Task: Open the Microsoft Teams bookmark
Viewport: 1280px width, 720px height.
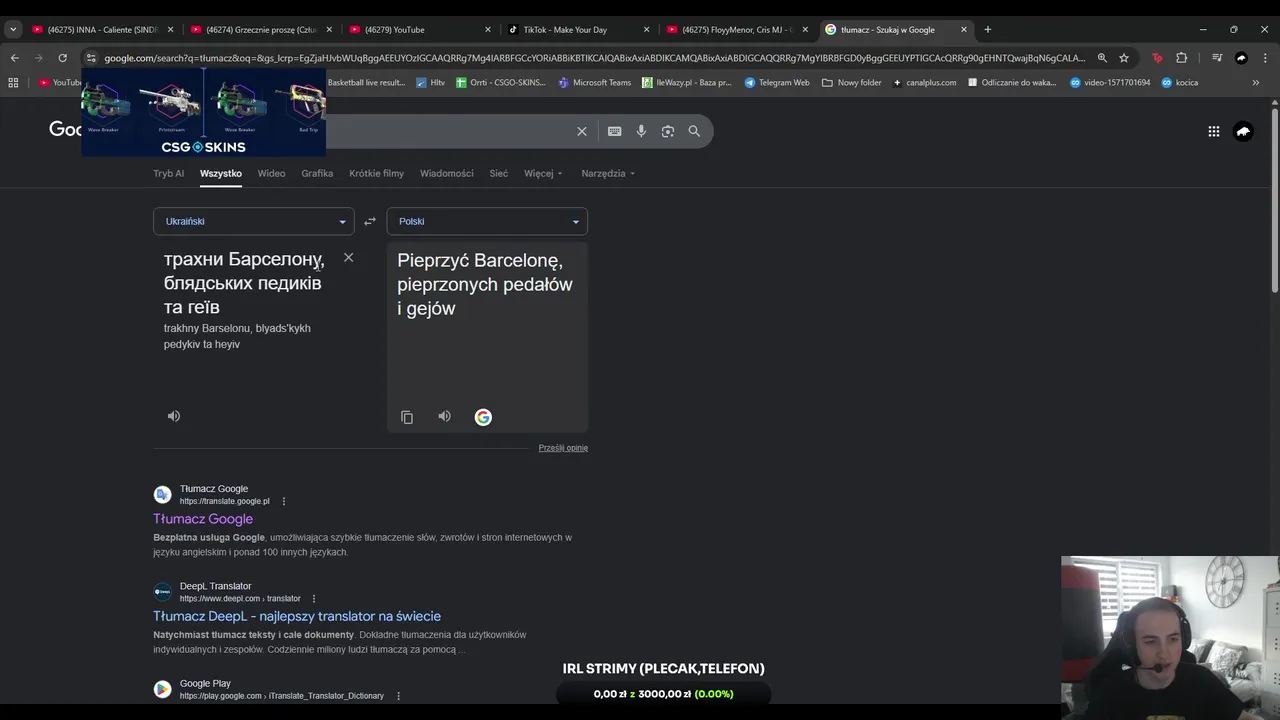Action: point(595,83)
